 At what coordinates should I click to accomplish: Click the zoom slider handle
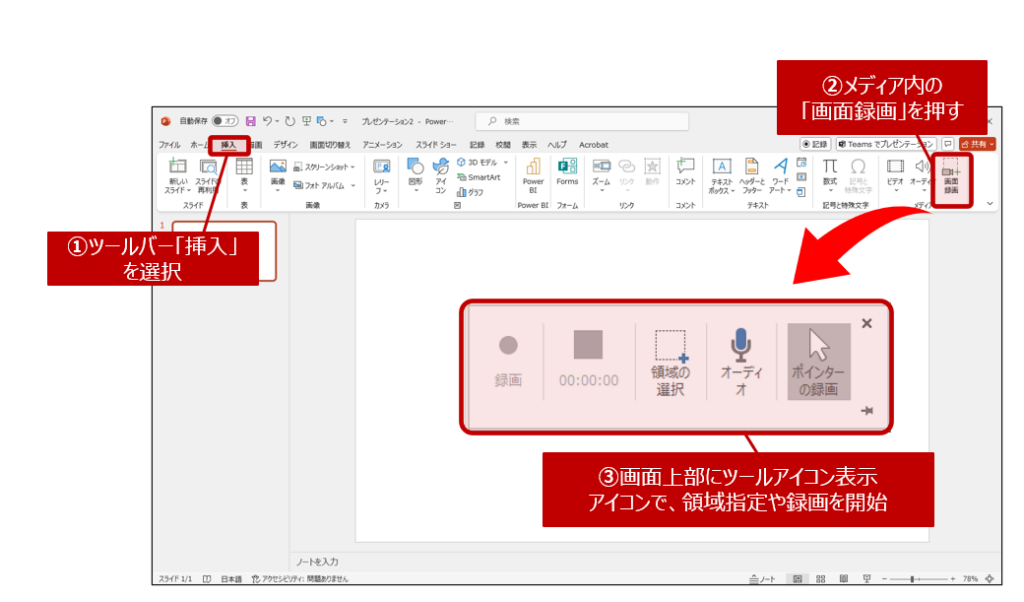[912, 579]
